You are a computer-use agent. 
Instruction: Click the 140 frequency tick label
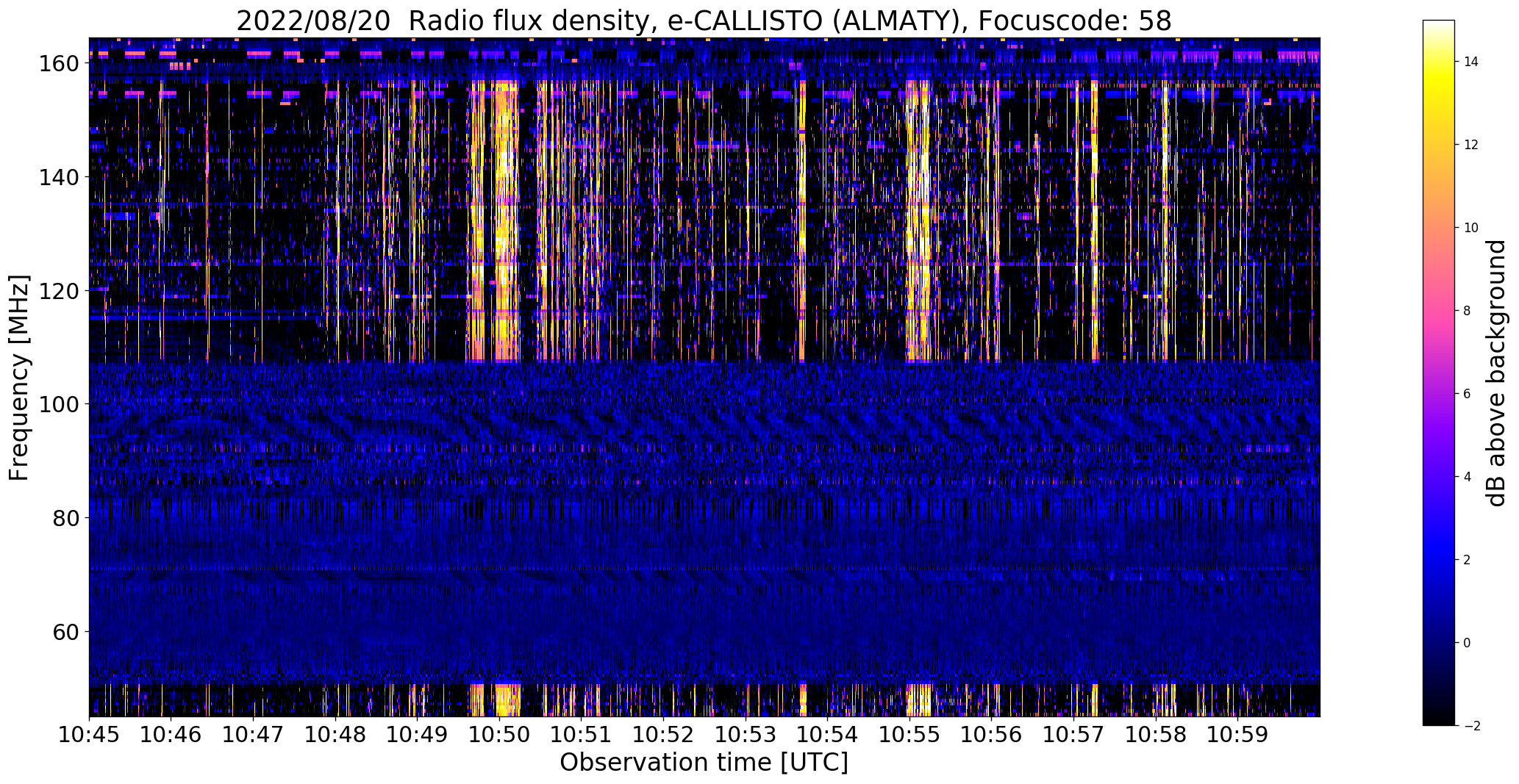[x=58, y=177]
